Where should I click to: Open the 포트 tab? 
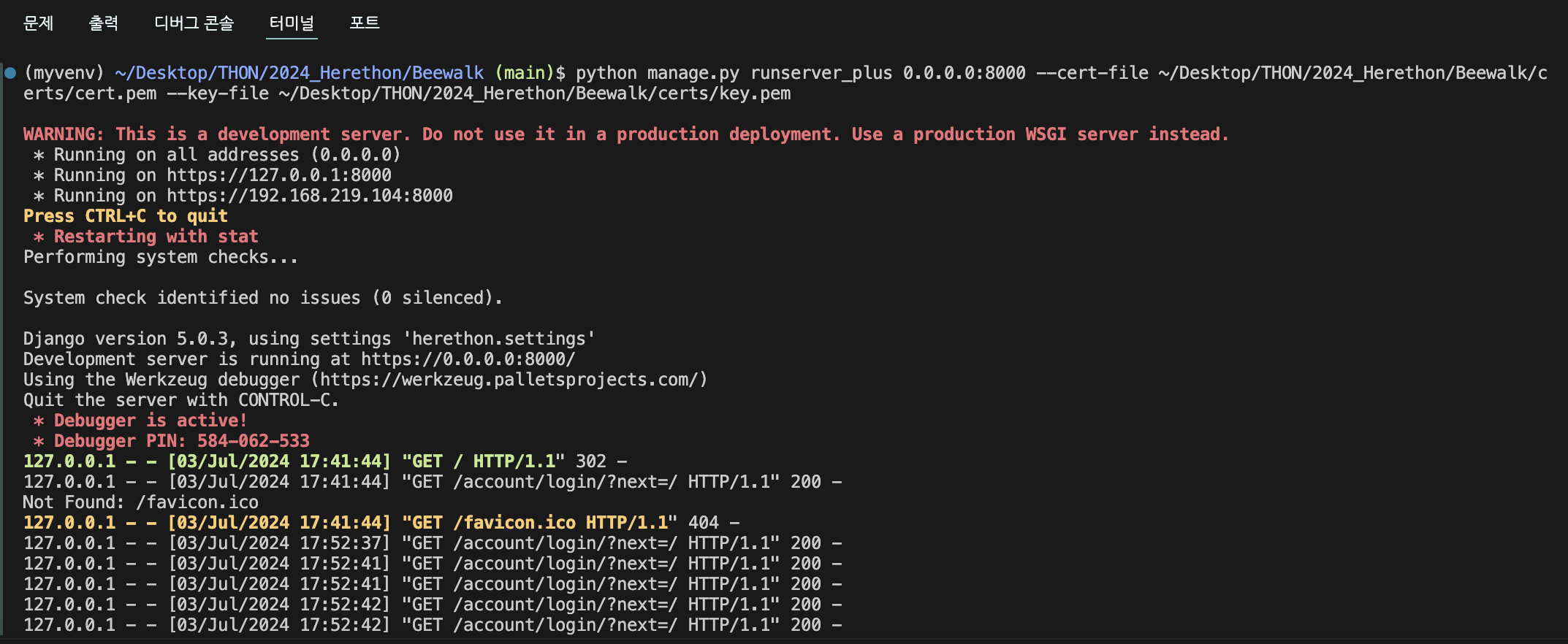coord(364,23)
